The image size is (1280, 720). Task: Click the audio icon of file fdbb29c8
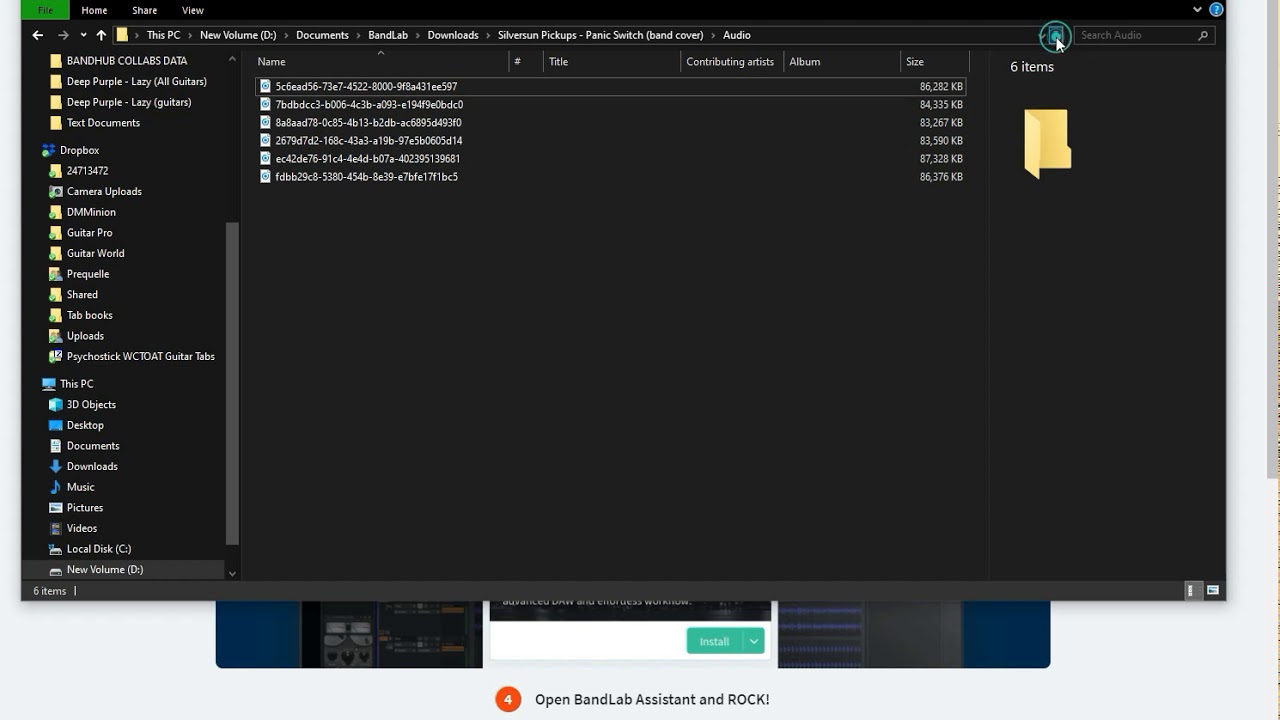pyautogui.click(x=265, y=176)
